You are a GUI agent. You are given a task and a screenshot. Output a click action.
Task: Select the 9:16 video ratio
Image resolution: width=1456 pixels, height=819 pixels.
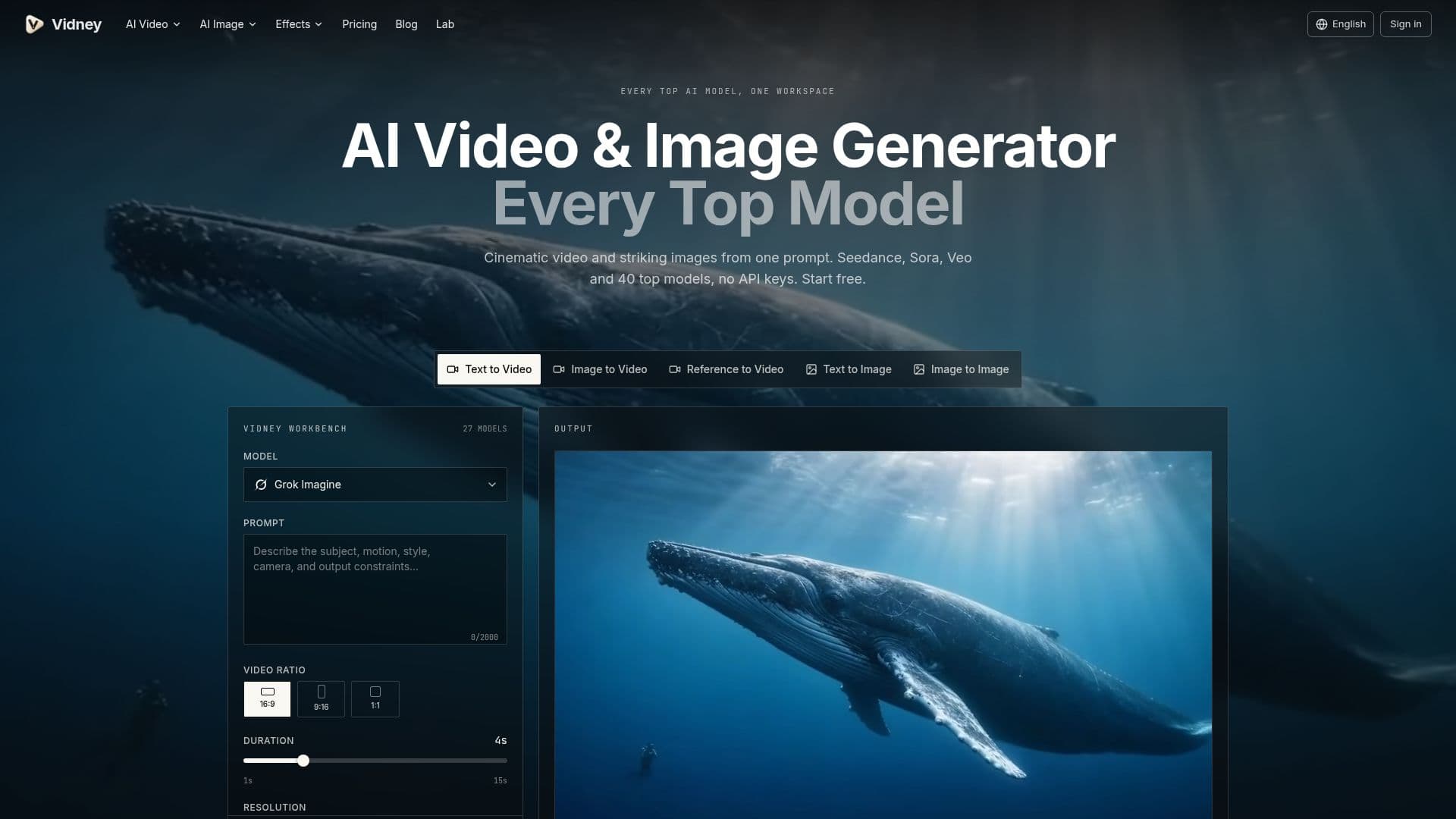[321, 699]
